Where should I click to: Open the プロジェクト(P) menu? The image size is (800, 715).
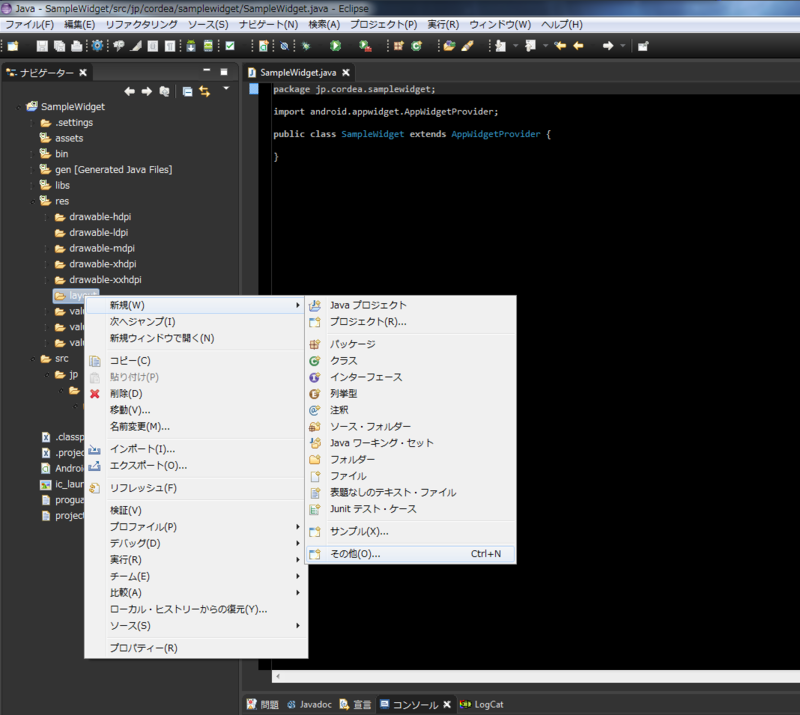(383, 24)
